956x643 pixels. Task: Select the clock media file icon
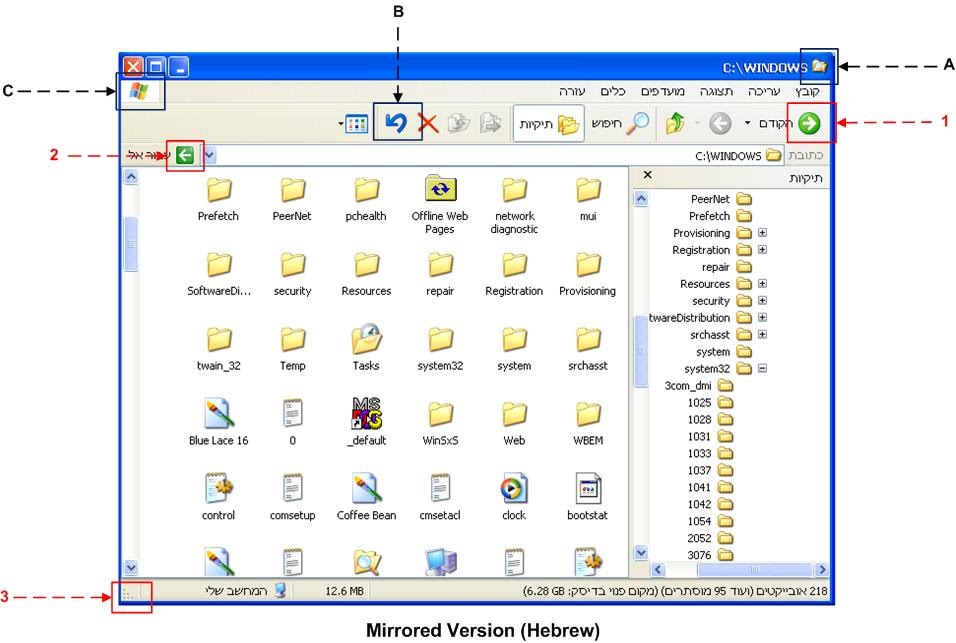(513, 490)
